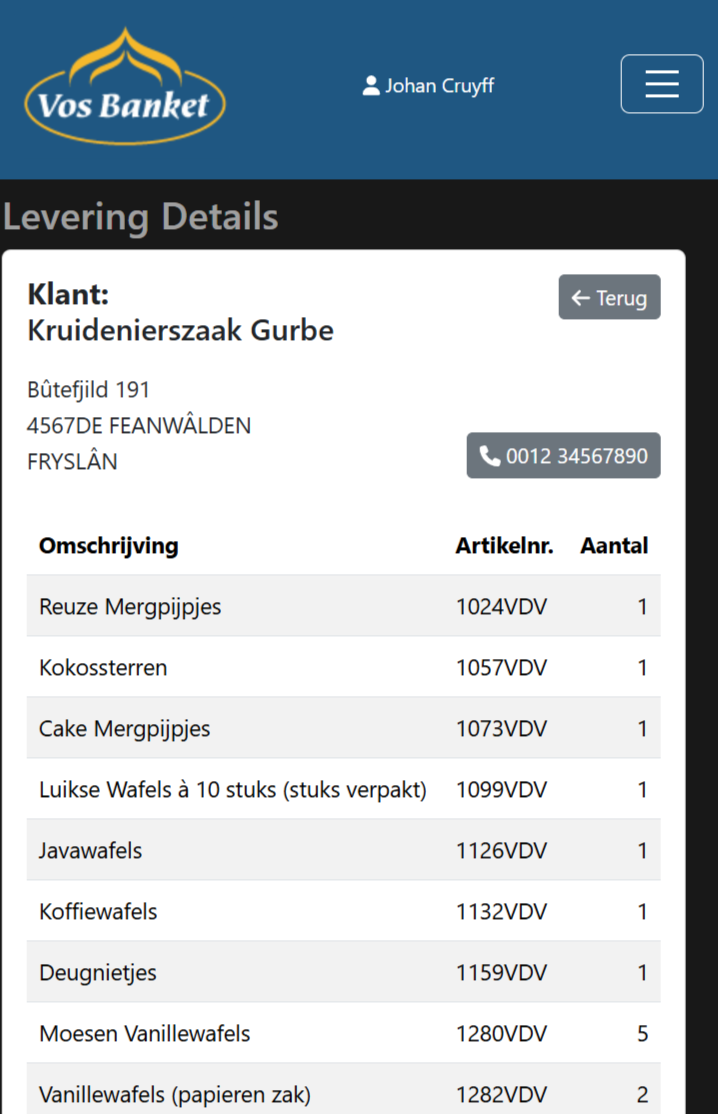Open the Kokossterren article entry

343,667
